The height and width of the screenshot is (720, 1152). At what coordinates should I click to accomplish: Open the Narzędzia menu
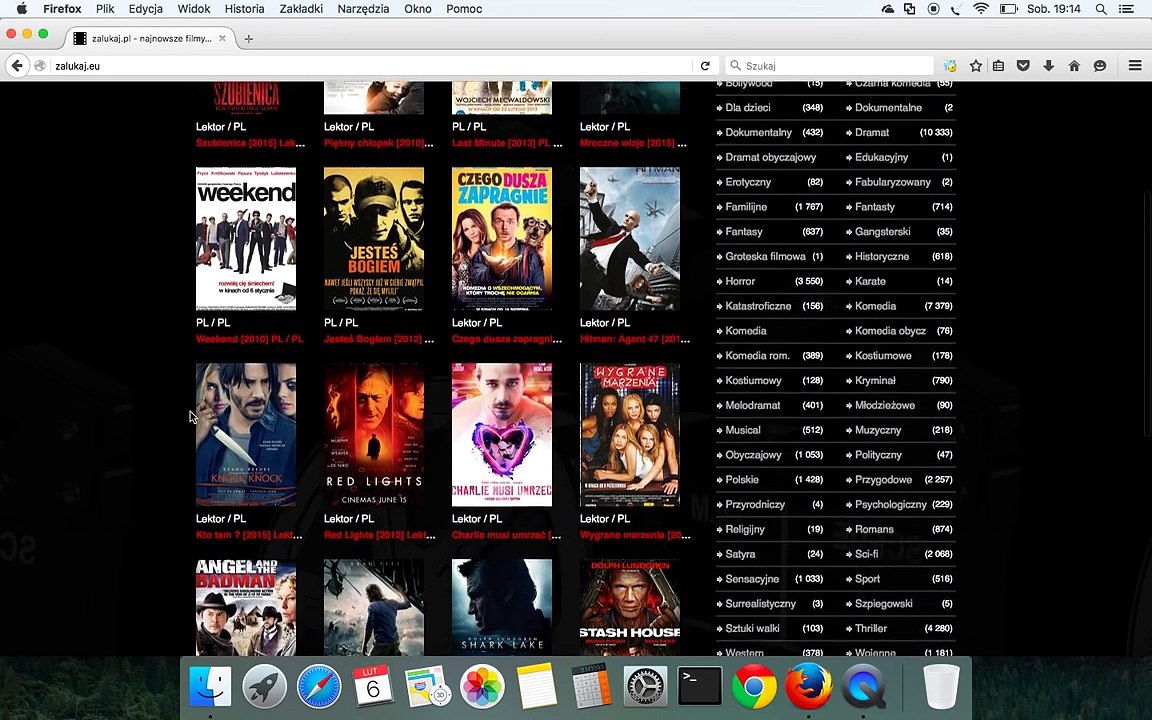tap(363, 9)
